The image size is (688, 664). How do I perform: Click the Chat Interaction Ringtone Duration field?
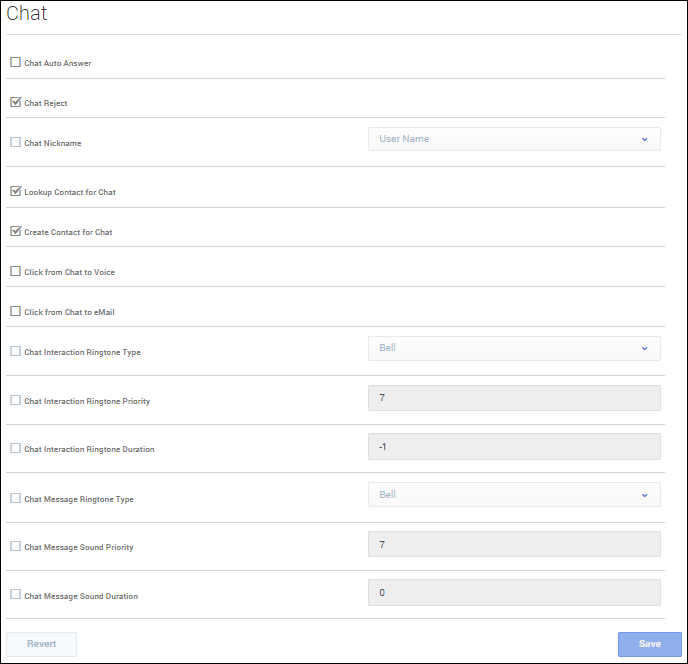[514, 446]
